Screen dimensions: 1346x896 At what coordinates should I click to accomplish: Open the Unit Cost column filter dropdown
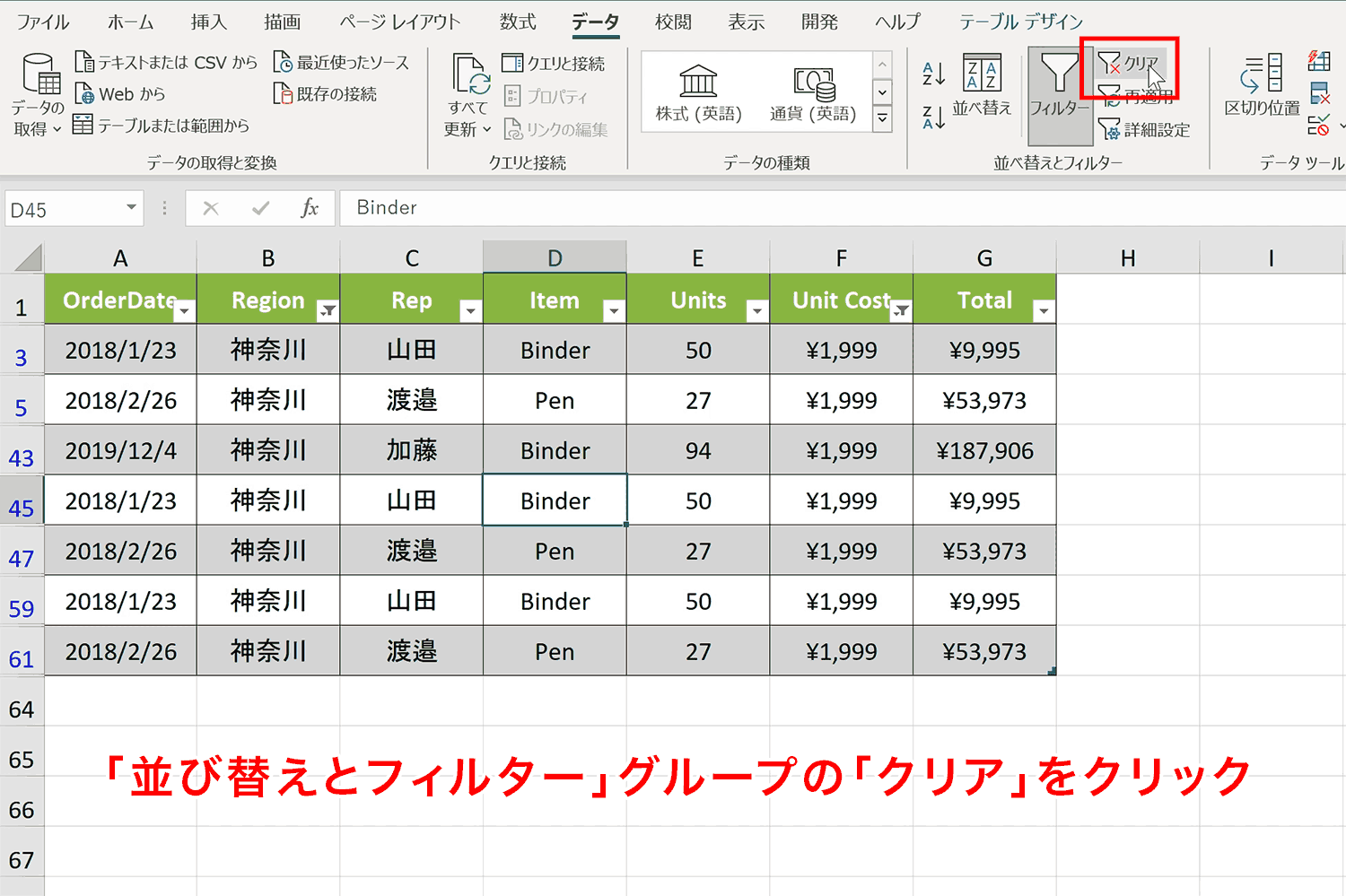tap(901, 310)
